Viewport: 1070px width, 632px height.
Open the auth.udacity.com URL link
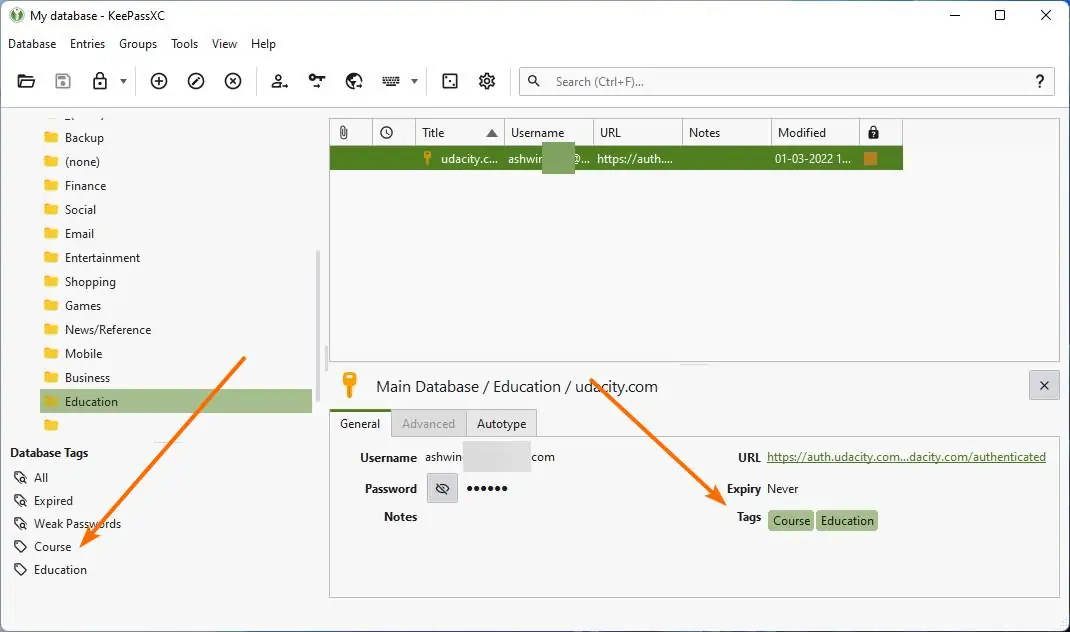[905, 457]
